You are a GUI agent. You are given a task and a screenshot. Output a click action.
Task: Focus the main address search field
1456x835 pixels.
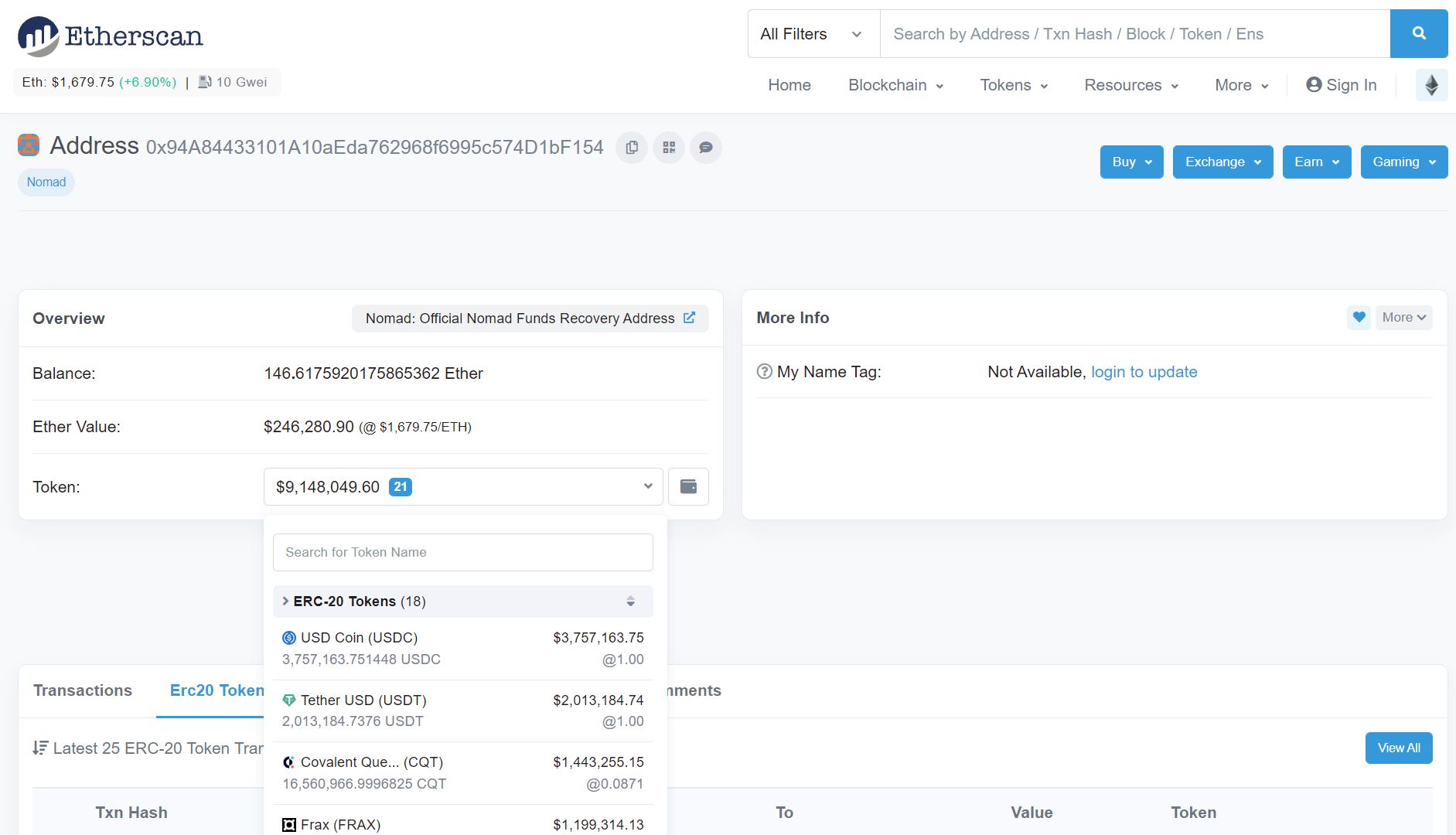pos(1134,33)
